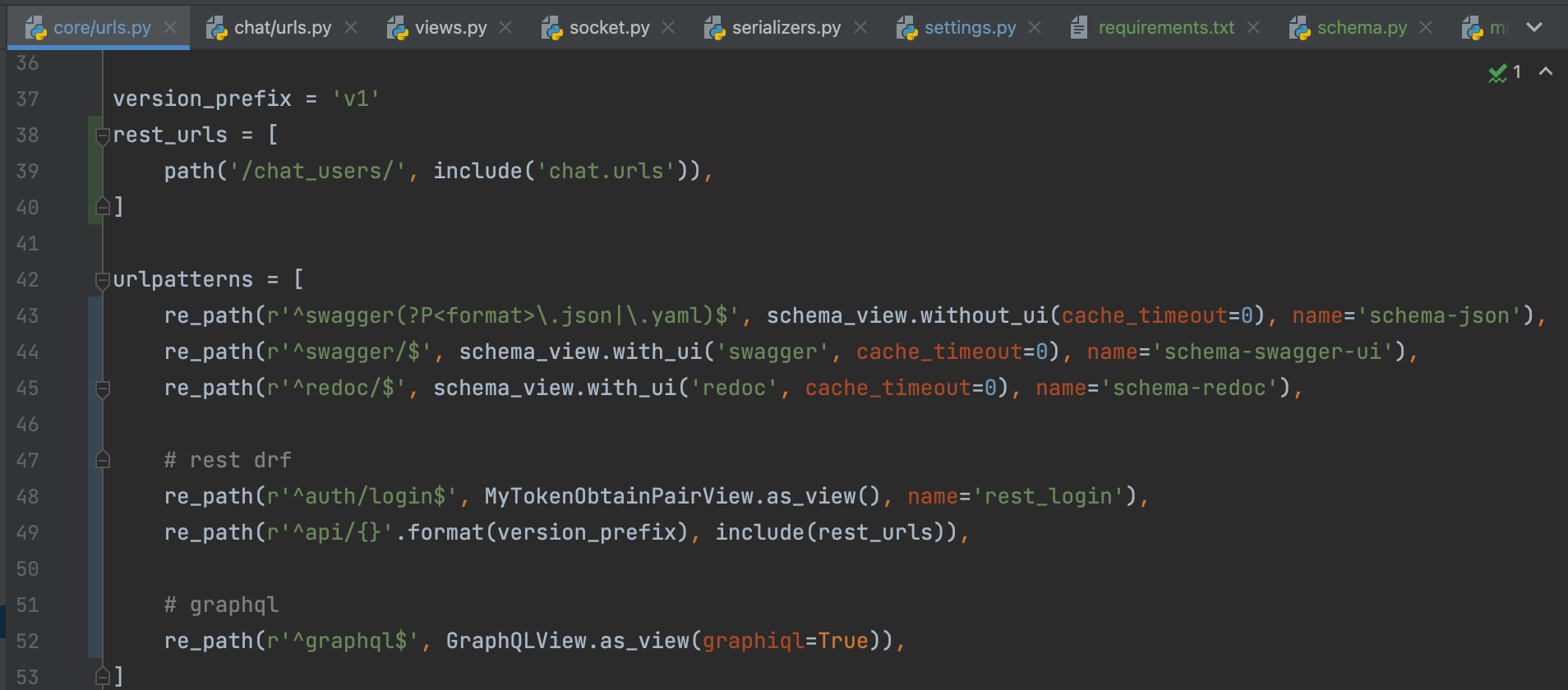The width and height of the screenshot is (1568, 690).
Task: Open inspection widget green checkmark
Action: [1497, 73]
